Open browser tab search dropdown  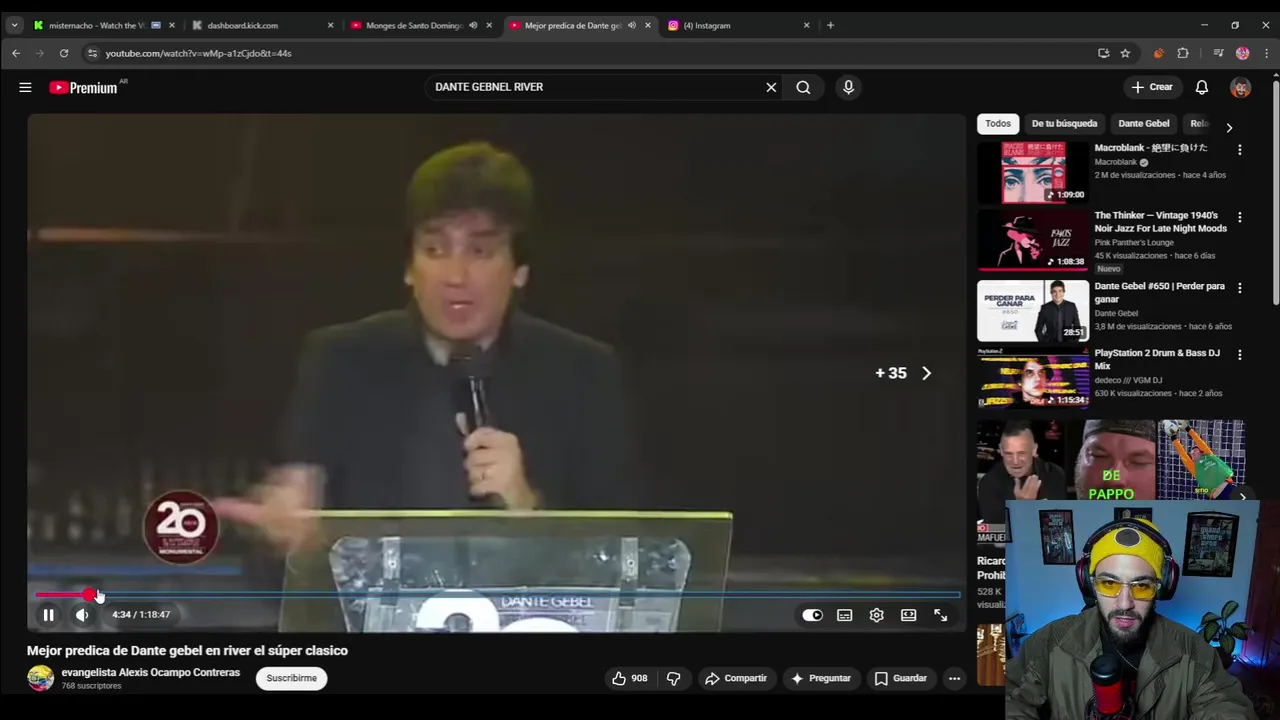[14, 25]
